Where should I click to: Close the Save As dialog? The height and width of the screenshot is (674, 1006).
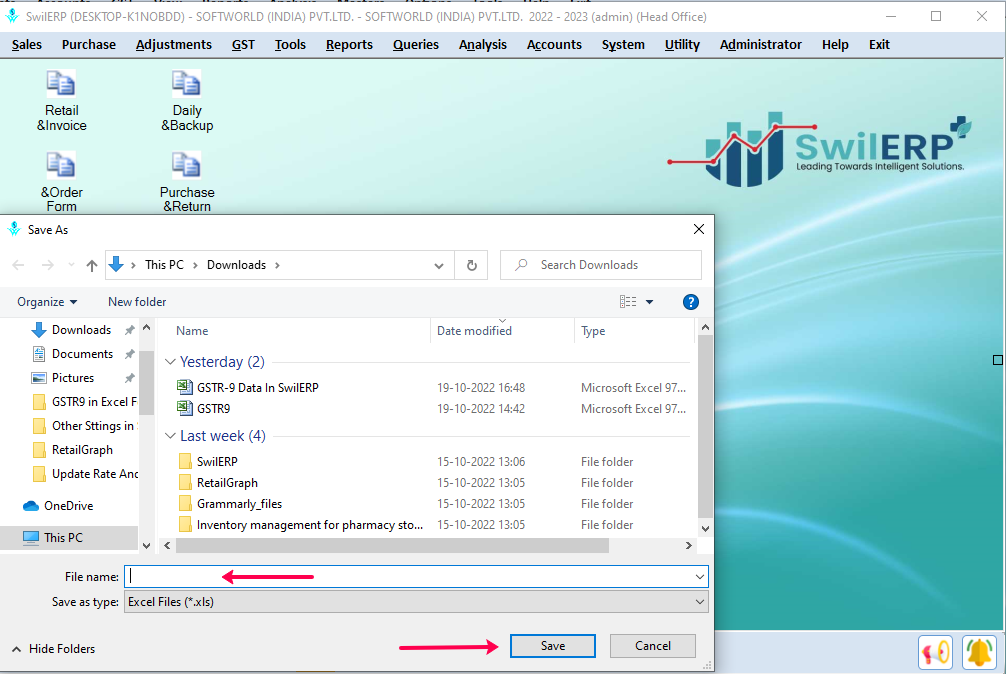coord(699,229)
